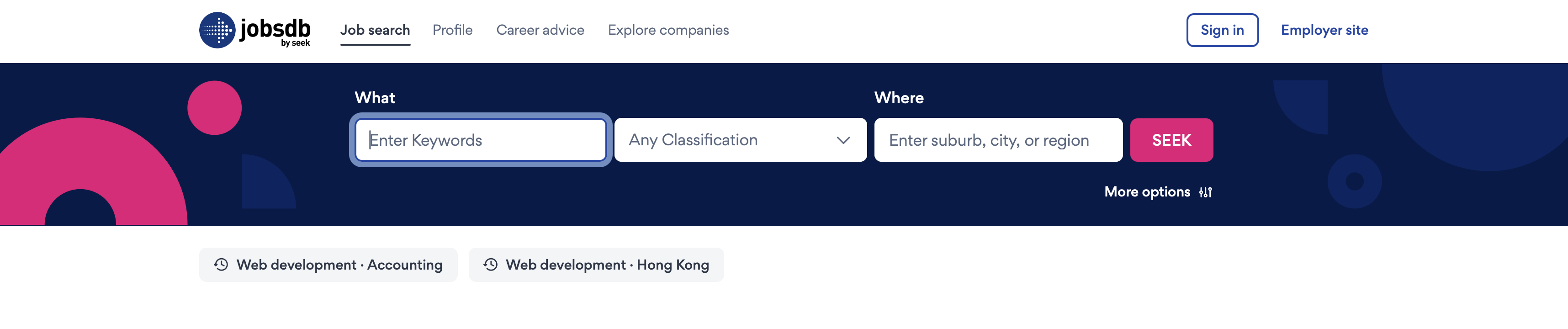The height and width of the screenshot is (329, 1568).
Task: Go to the Profile tab
Action: pos(452,30)
